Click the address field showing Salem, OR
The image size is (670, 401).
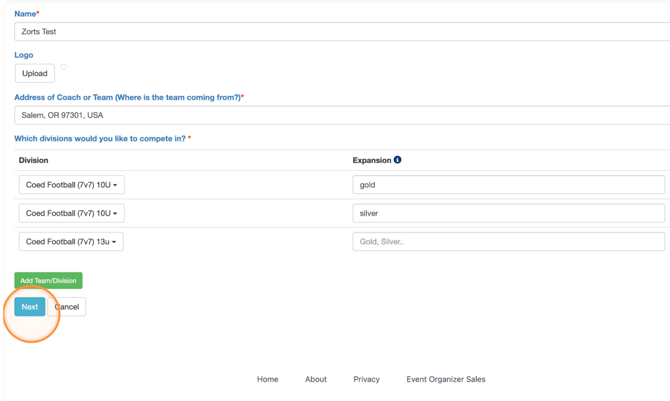click(x=340, y=115)
